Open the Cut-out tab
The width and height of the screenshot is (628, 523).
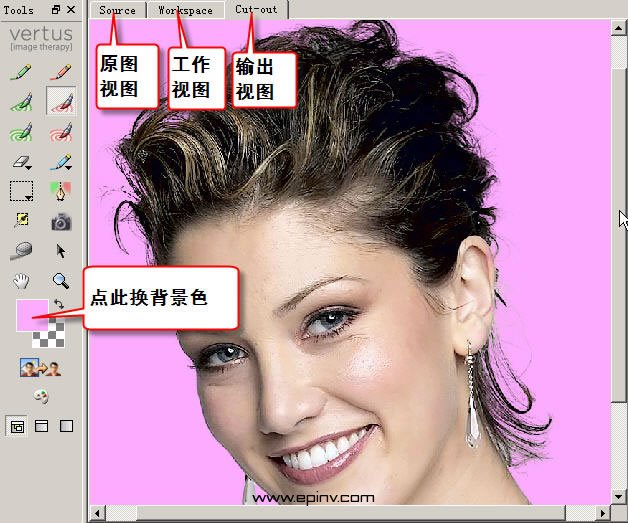[x=256, y=10]
